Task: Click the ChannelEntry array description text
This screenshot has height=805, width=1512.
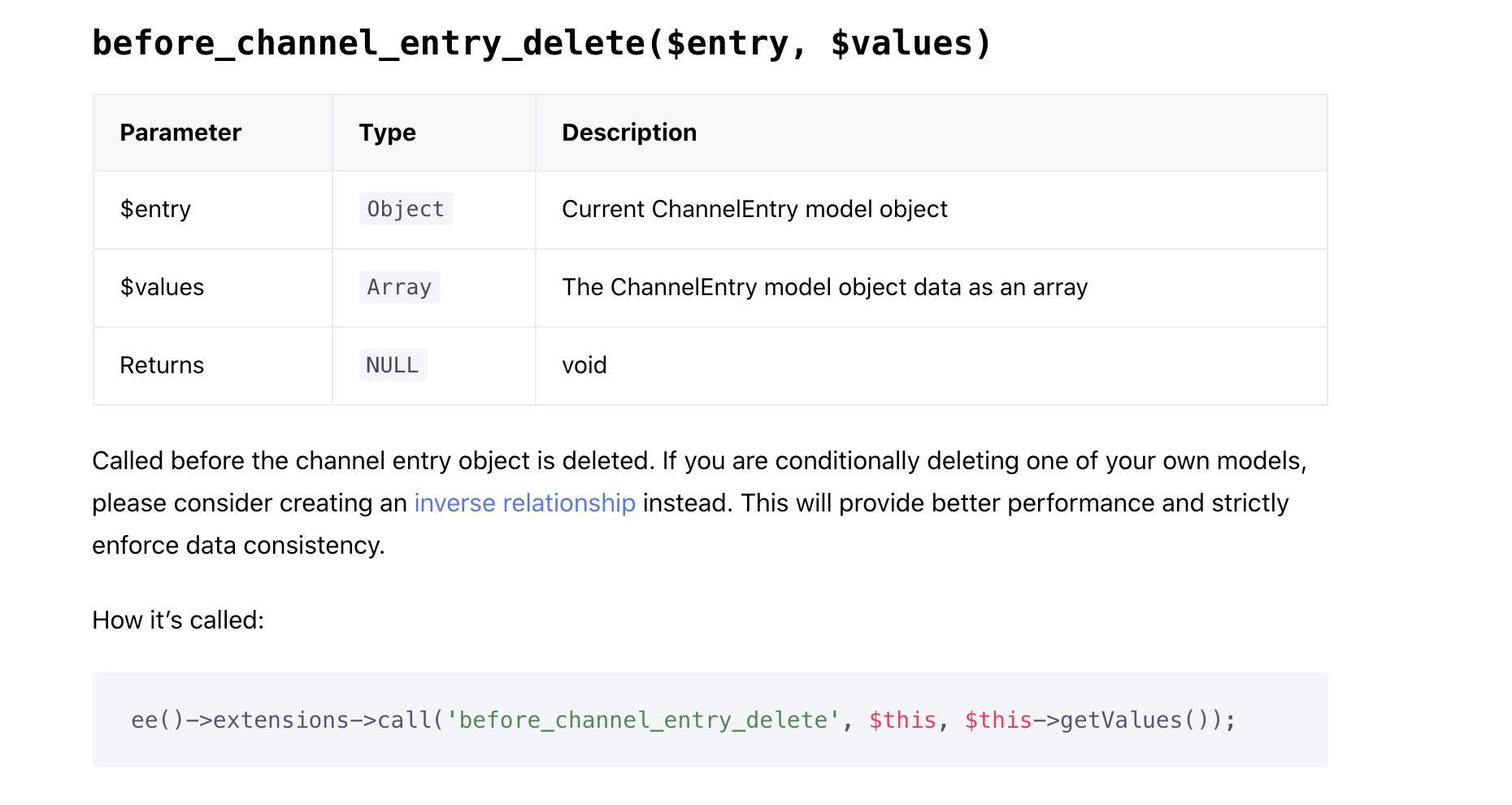Action: point(825,287)
